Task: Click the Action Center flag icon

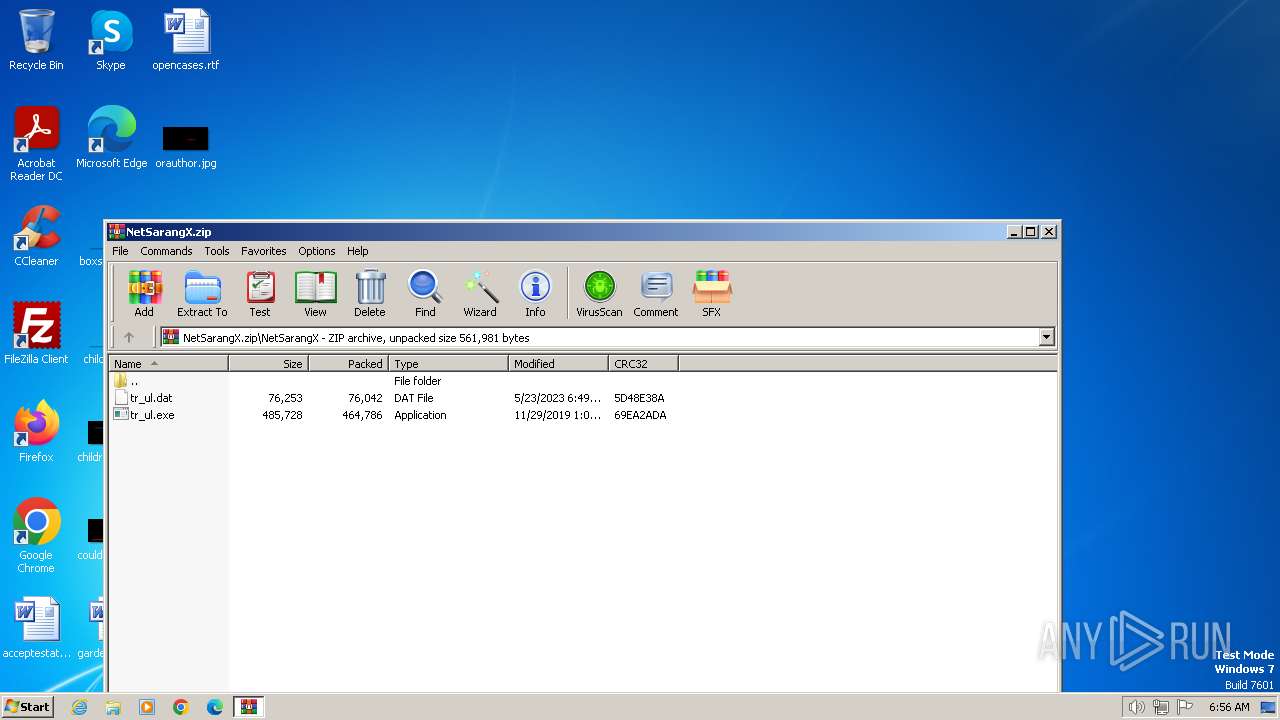Action: point(1185,707)
